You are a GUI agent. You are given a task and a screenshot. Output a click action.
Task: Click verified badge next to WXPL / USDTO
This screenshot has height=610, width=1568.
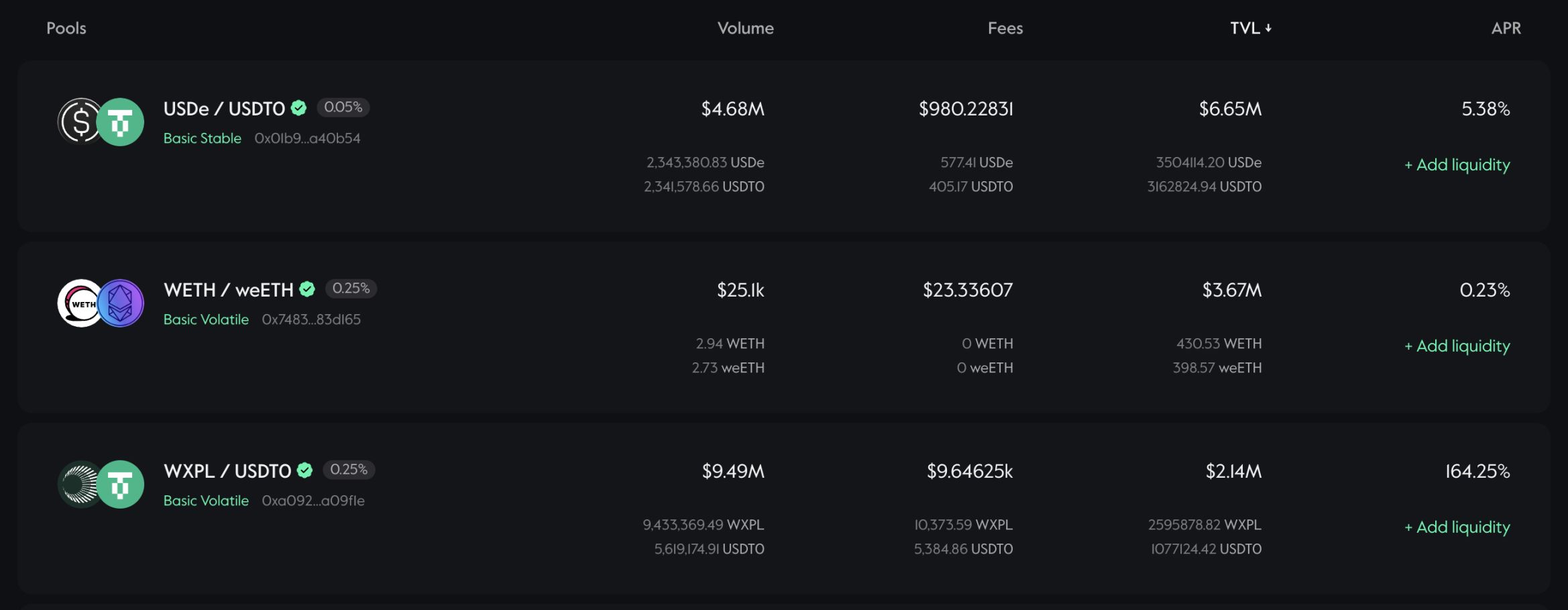tap(305, 470)
